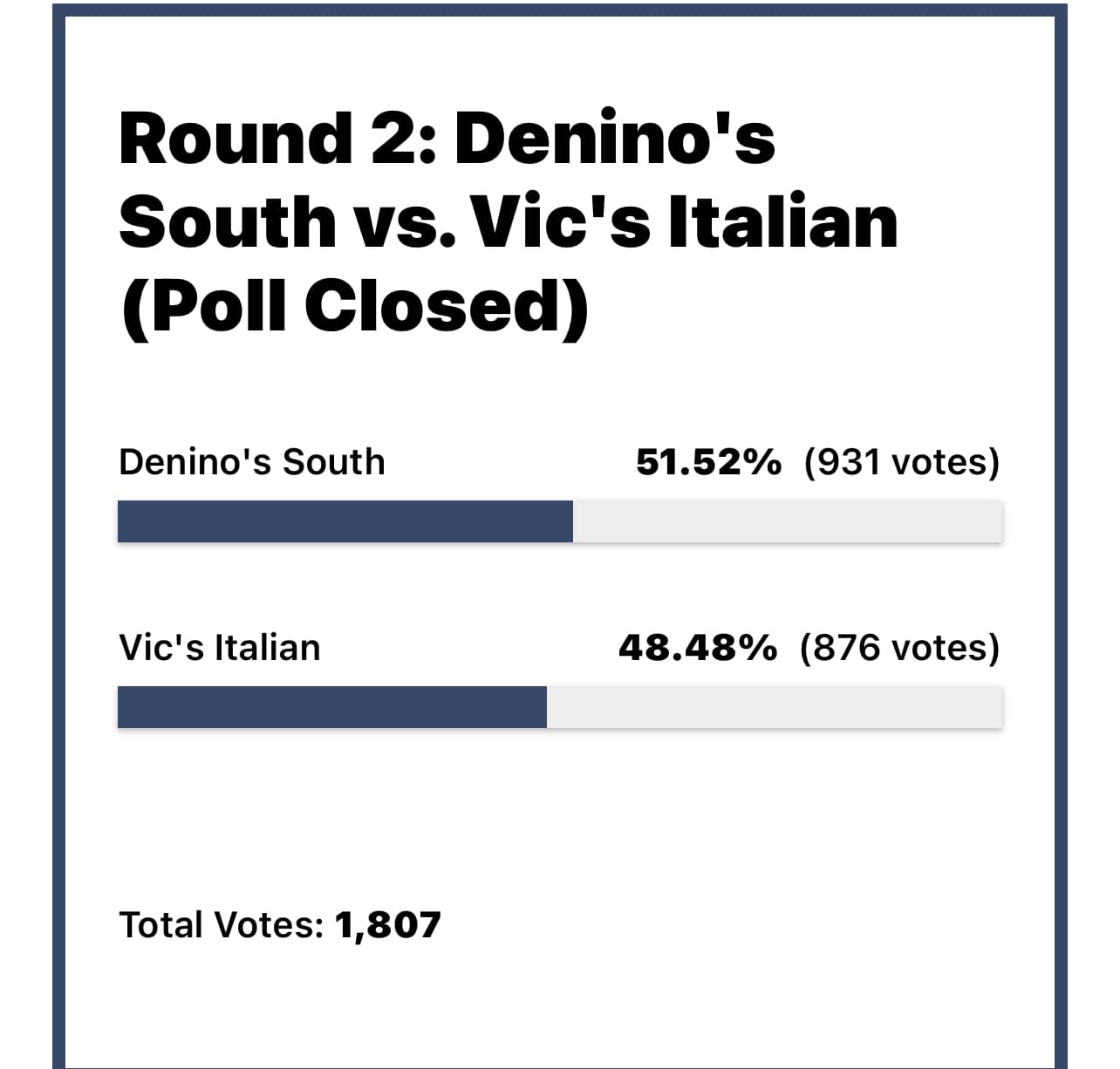This screenshot has width=1120, height=1069.
Task: Click the dark blue top border of poll card
Action: point(560,10)
